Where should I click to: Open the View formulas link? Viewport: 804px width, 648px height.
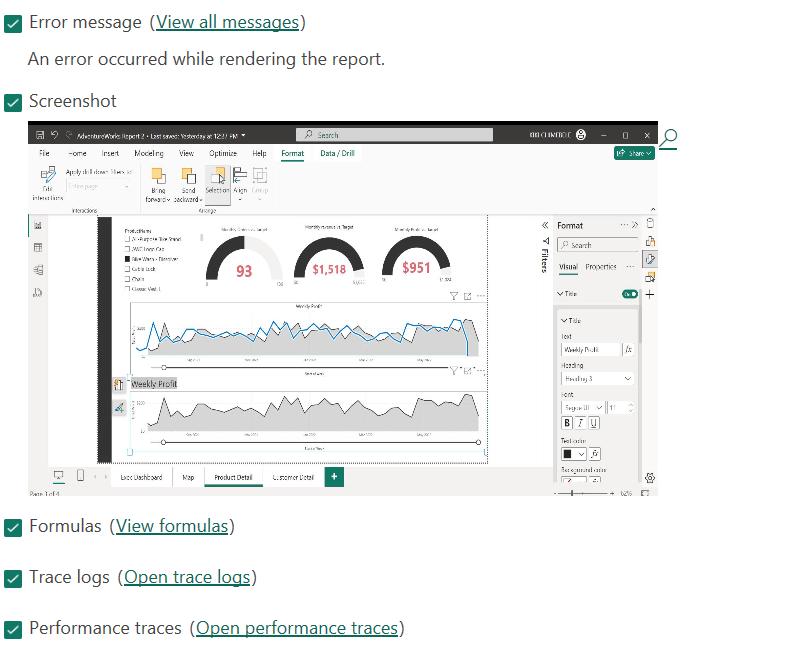click(x=172, y=526)
